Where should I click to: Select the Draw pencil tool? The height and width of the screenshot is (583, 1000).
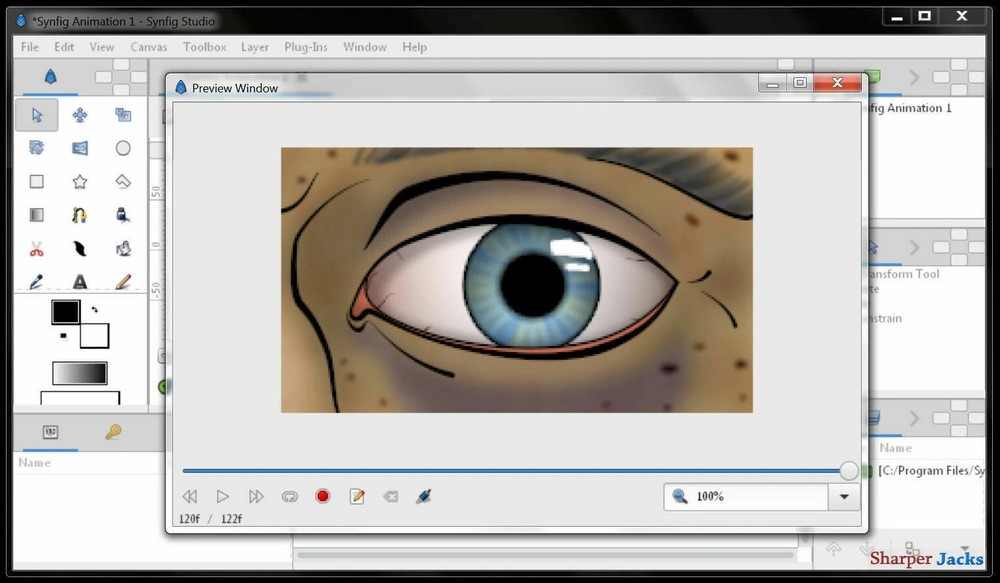point(123,281)
